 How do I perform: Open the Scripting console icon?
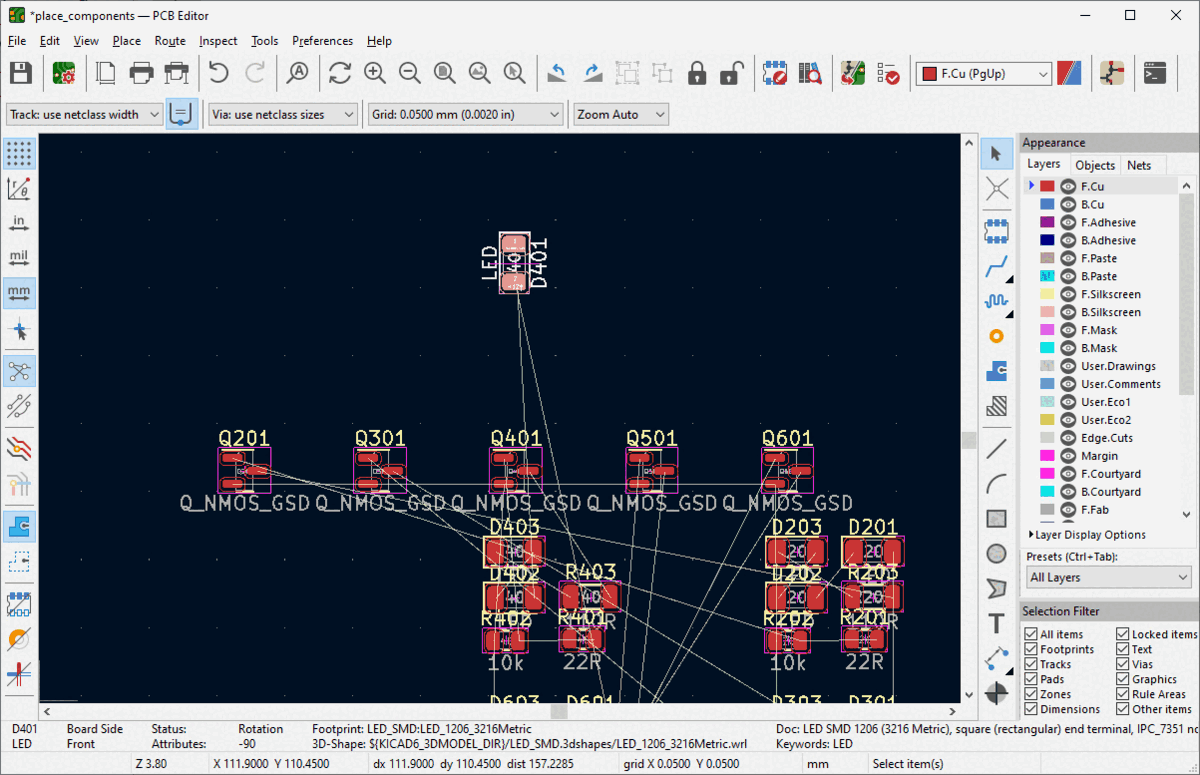(x=1155, y=73)
